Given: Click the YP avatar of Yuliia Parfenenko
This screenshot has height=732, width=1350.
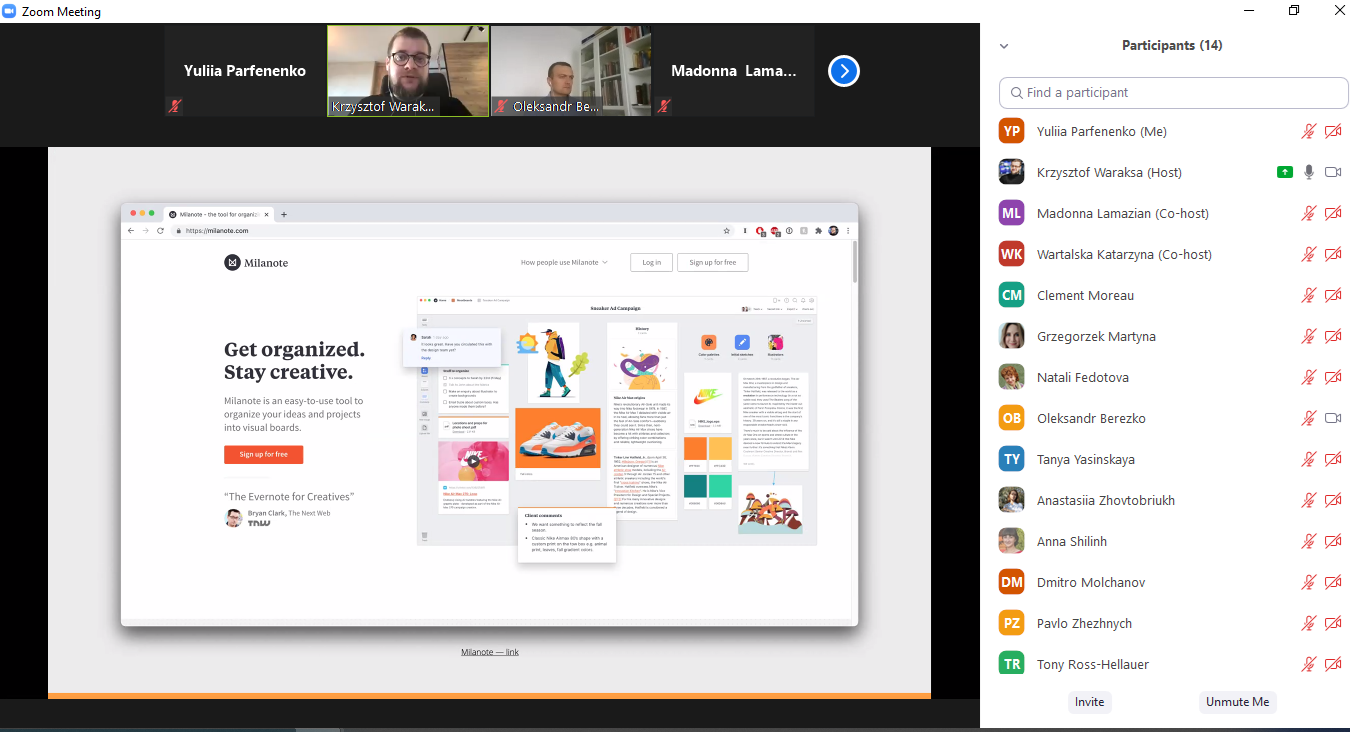Looking at the screenshot, I should click(1012, 131).
